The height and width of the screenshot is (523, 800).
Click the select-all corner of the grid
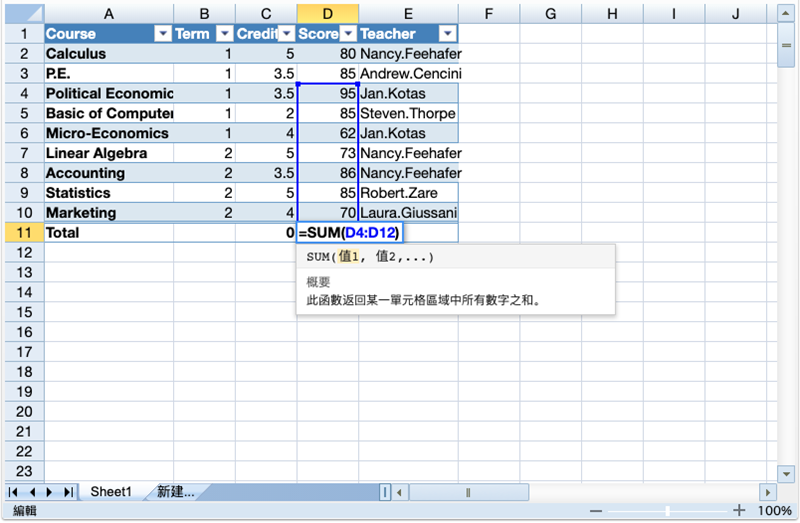pyautogui.click(x=22, y=13)
